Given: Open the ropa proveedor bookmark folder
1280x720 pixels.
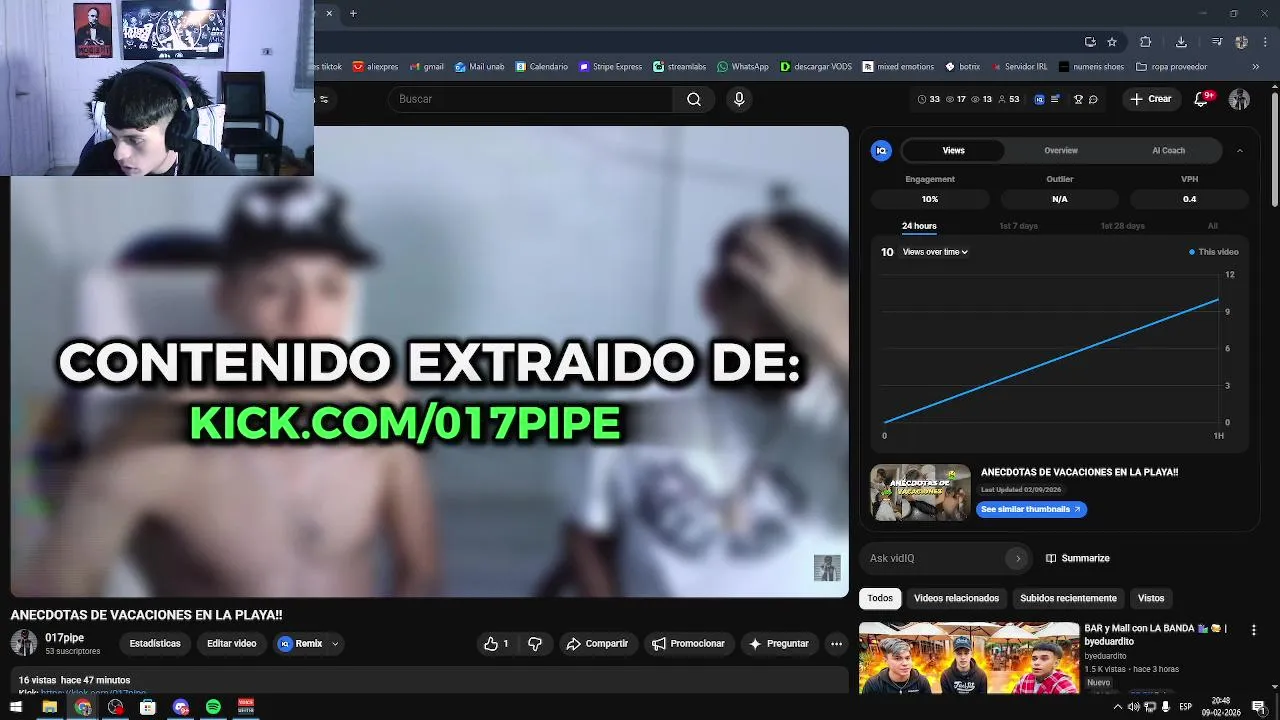Looking at the screenshot, I should click(1171, 67).
